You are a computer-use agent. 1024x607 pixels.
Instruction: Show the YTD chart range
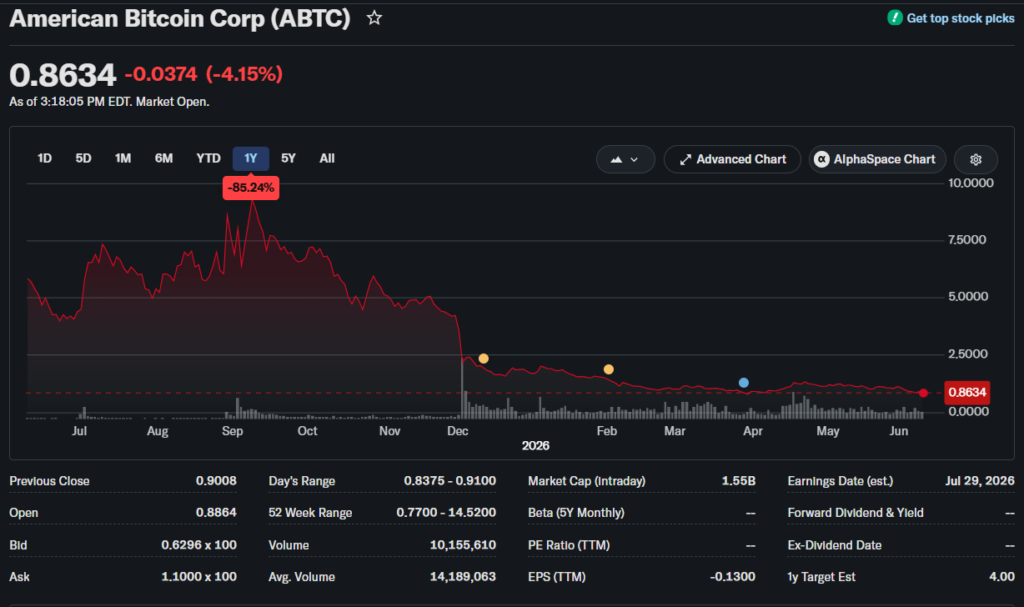coord(208,158)
